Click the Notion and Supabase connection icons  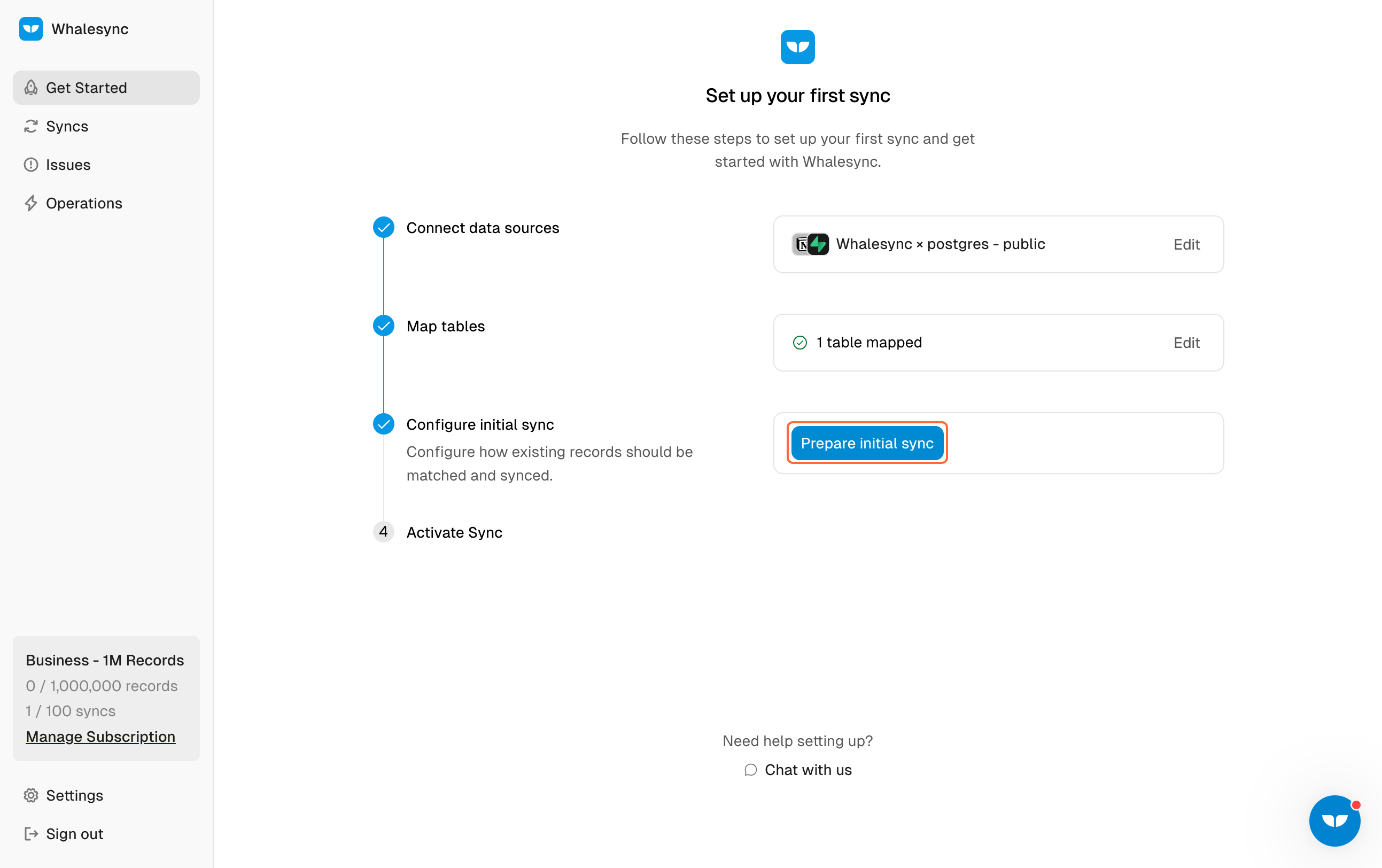coord(810,244)
